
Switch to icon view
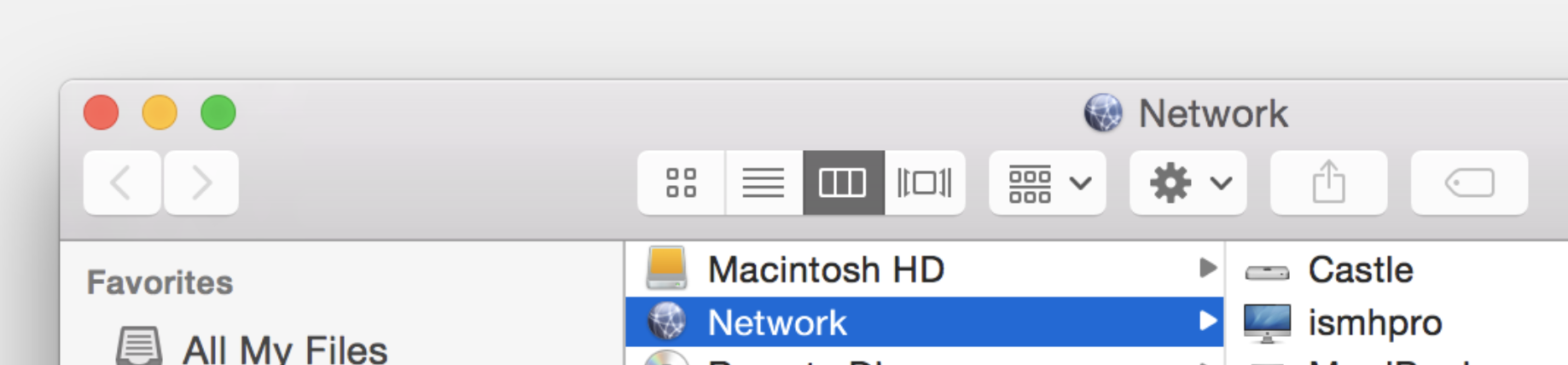click(681, 182)
